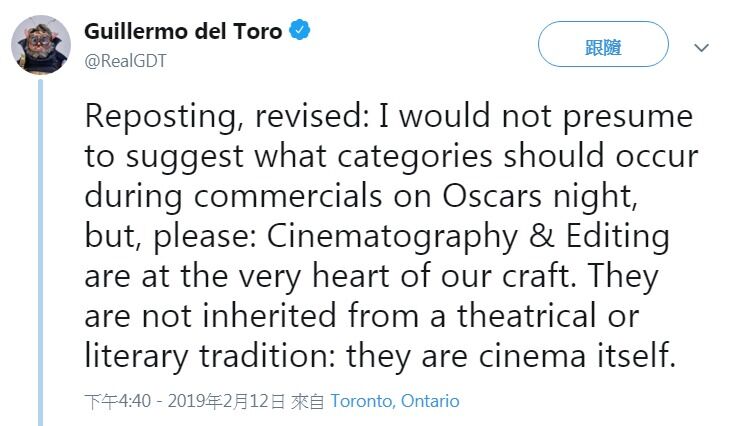Click the phrase "literary tradition"
This screenshot has height=426, width=744.
(x=206, y=356)
